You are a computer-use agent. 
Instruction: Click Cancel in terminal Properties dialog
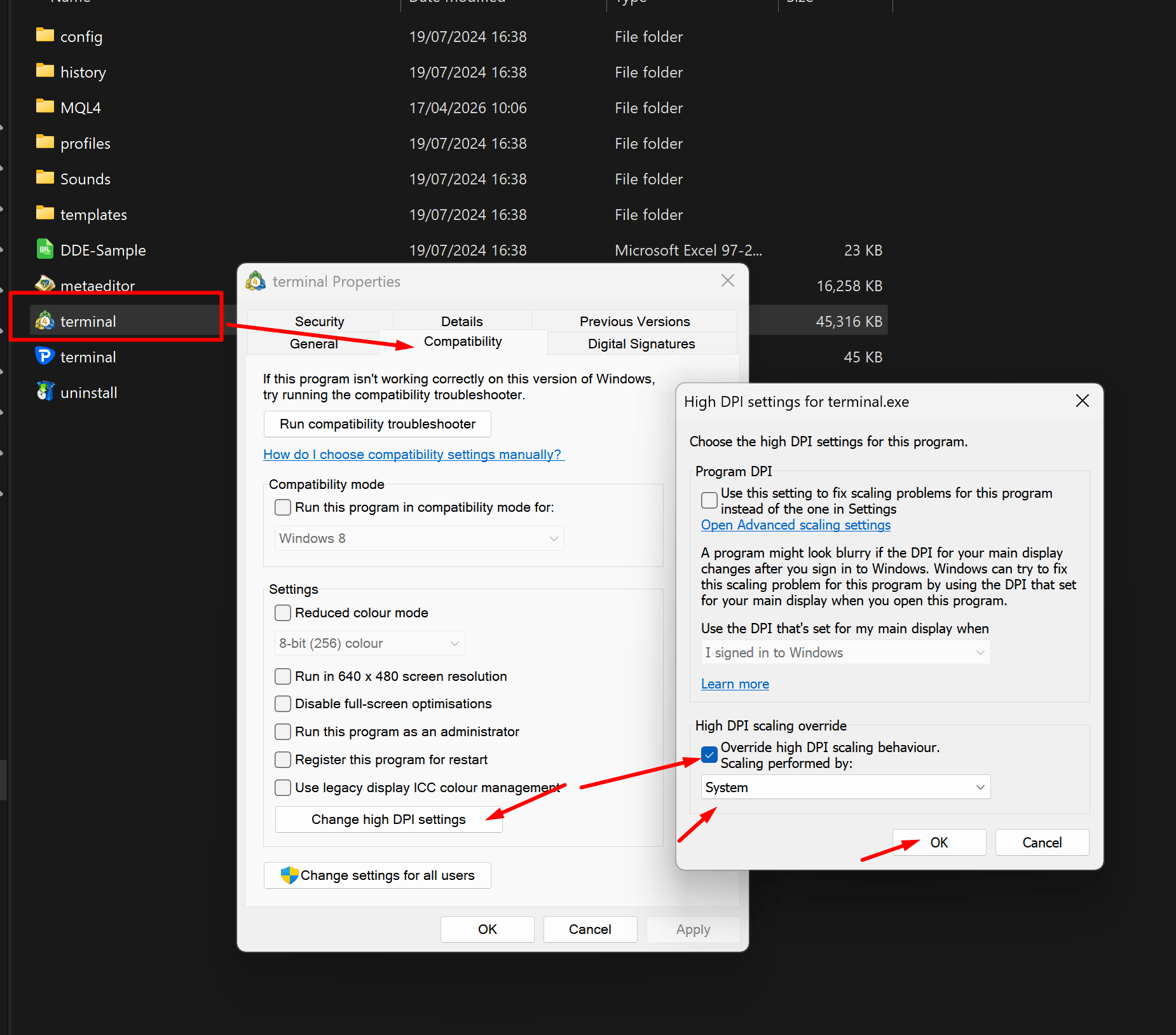(x=590, y=929)
